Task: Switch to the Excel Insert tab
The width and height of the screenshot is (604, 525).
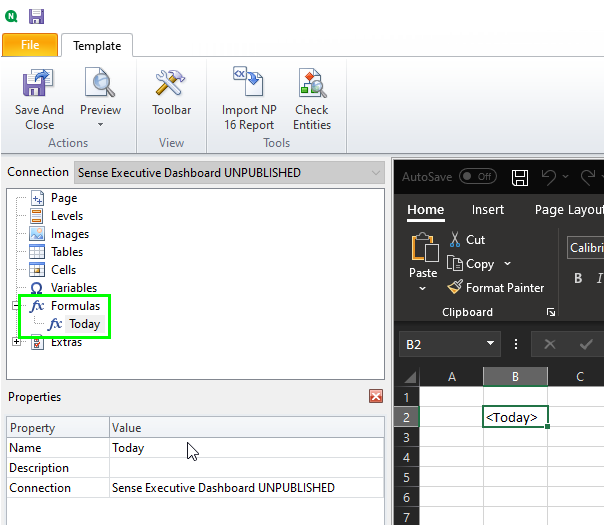Action: point(488,210)
